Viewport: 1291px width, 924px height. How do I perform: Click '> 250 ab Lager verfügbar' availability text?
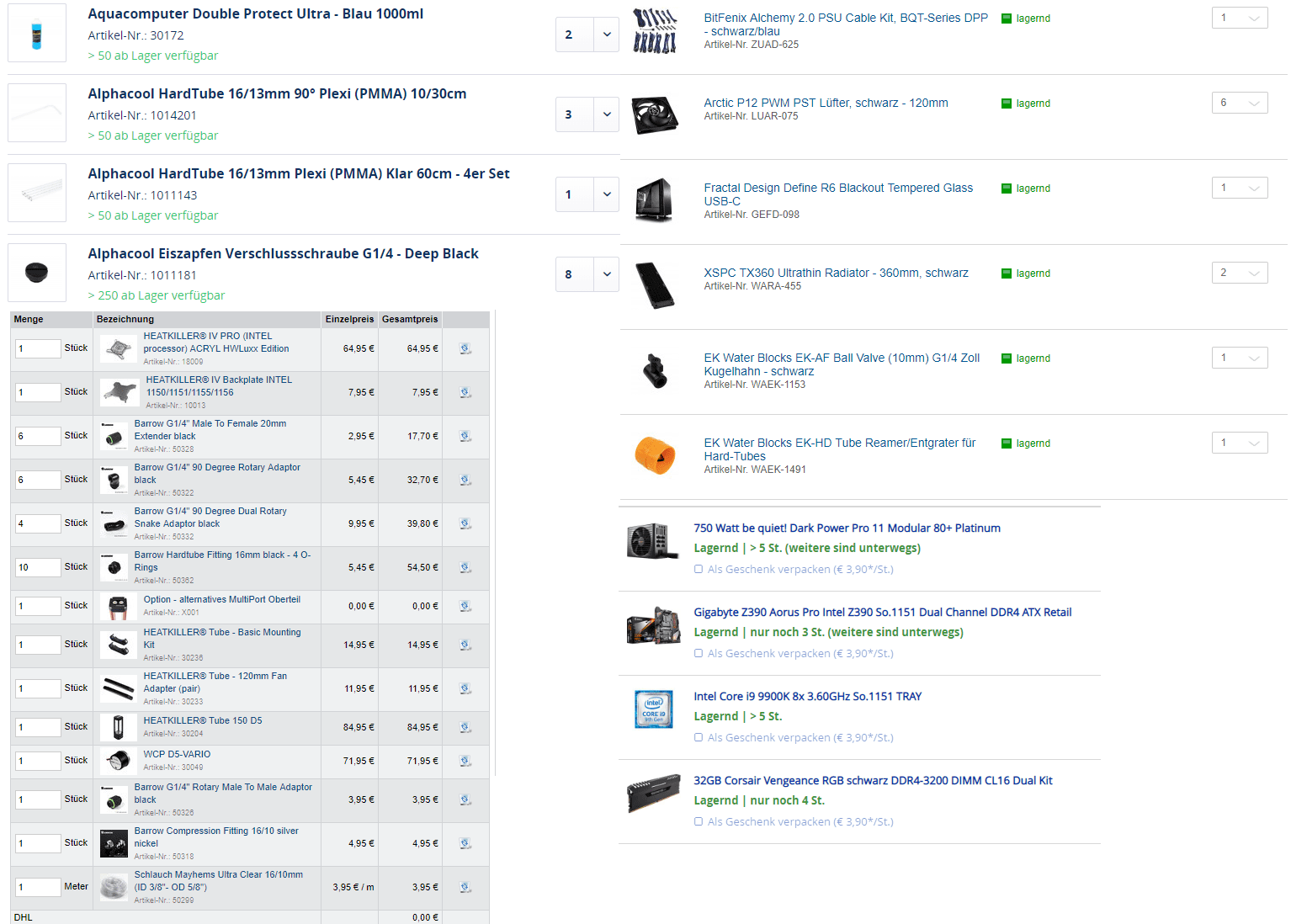[157, 295]
